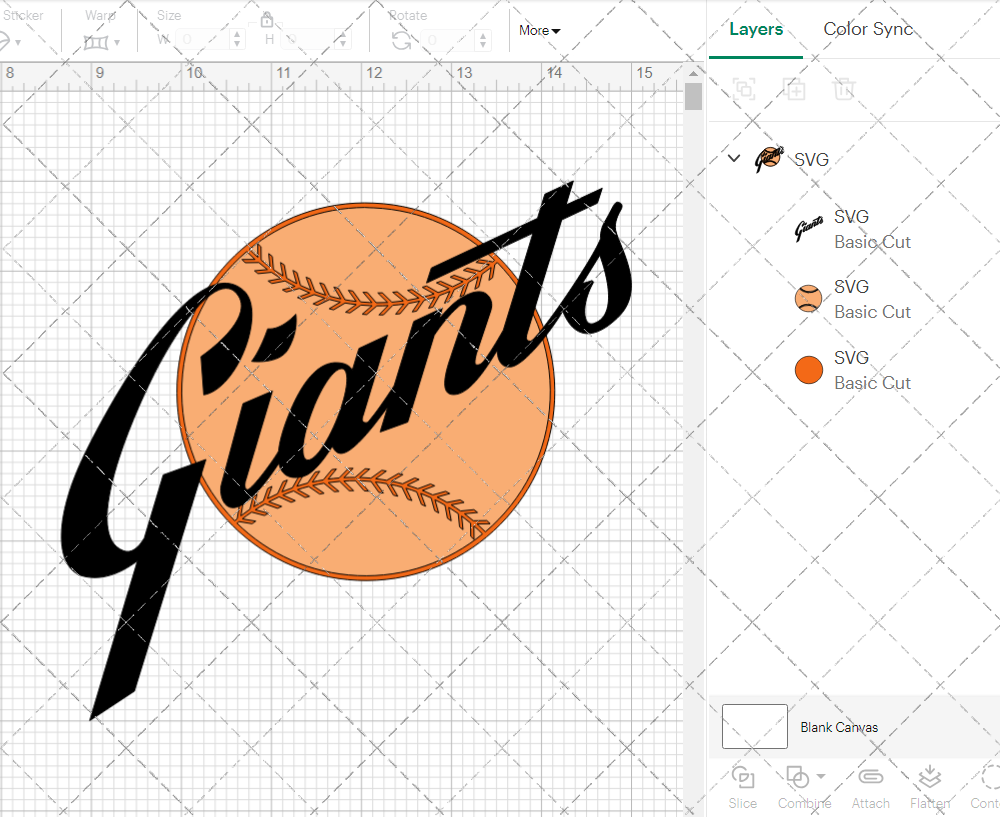Screen dimensions: 1000x817
Task: Click the top-level SVG group thumbnail
Action: [768, 159]
